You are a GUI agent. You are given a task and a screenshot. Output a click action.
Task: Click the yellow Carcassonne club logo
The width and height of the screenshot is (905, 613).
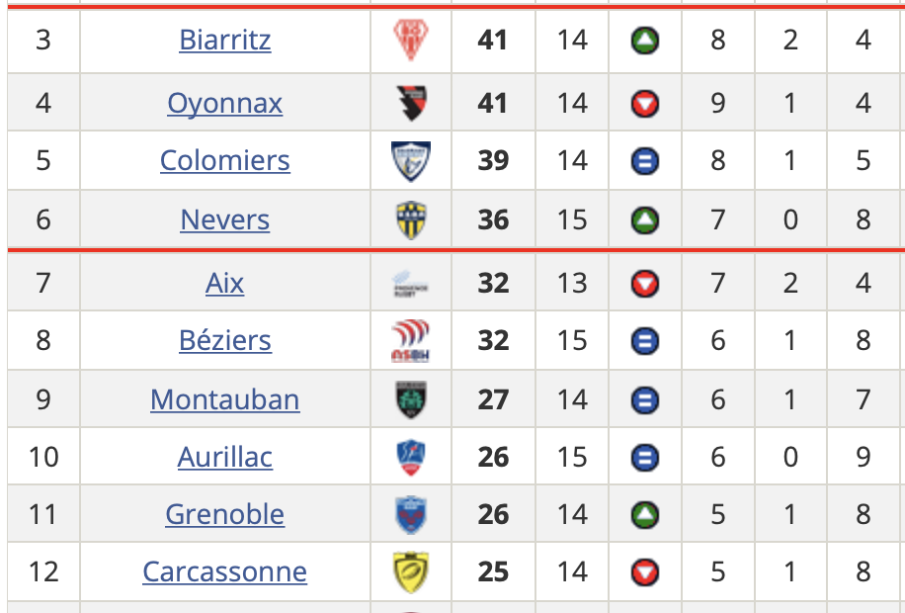coord(411,572)
